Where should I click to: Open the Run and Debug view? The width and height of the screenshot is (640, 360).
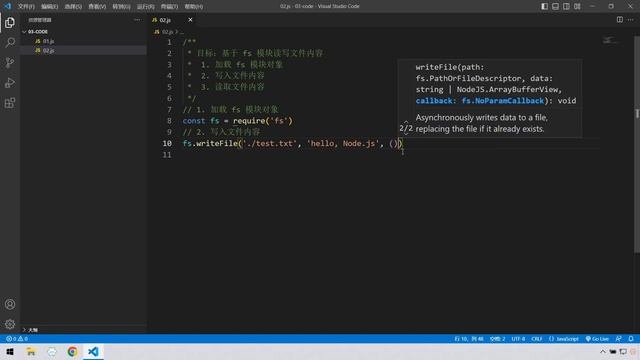[x=10, y=82]
